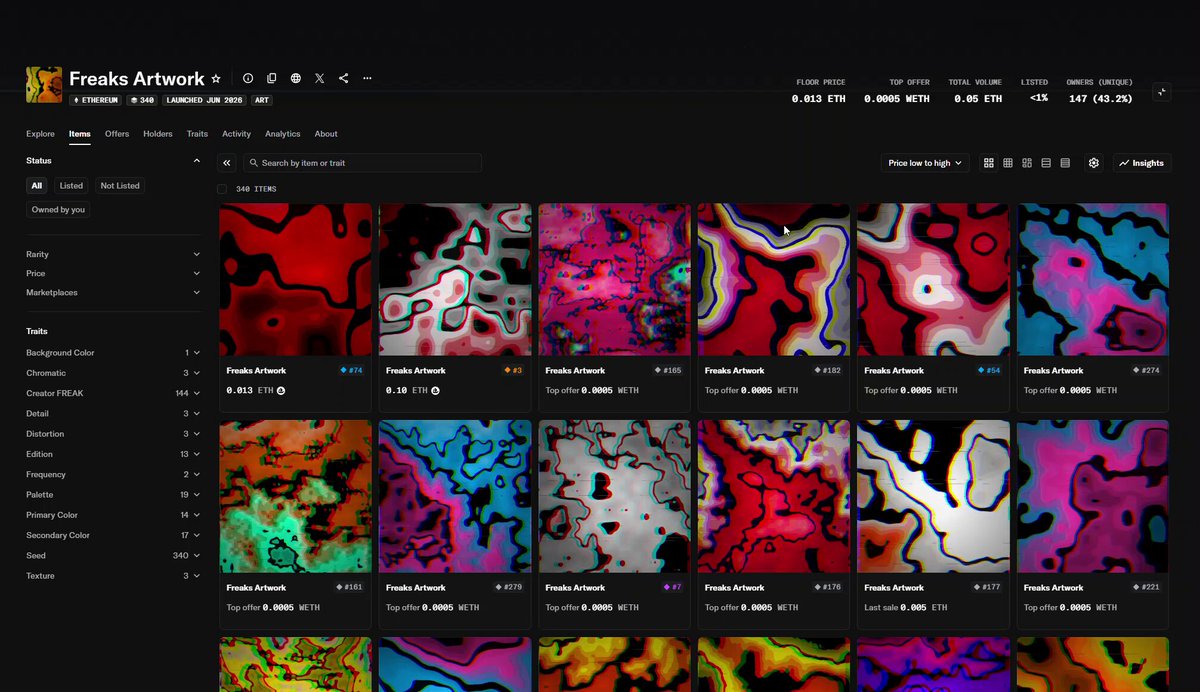
Task: Switch to small dense grid view
Action: pos(1008,163)
